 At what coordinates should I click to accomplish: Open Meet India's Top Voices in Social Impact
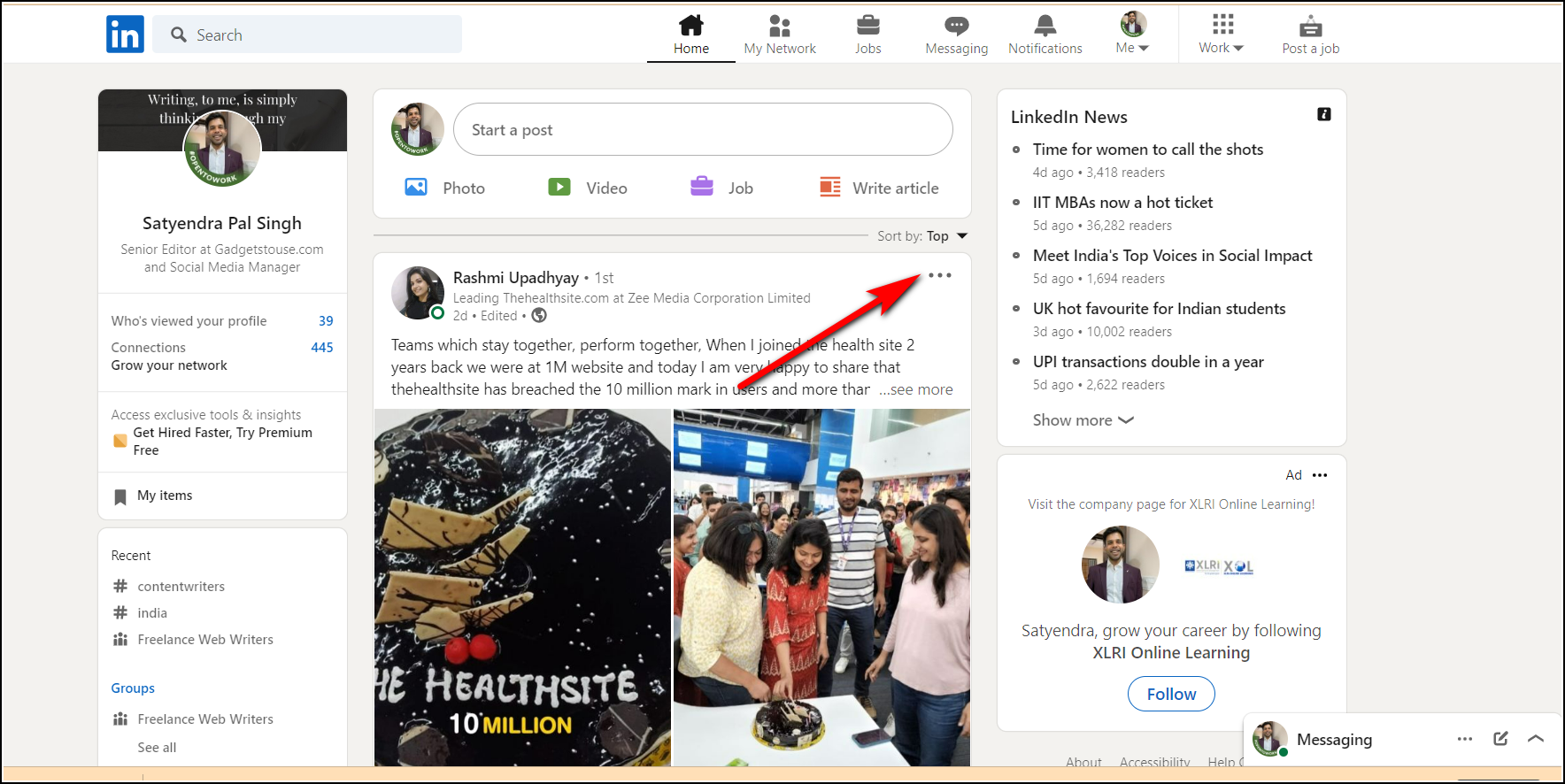(1172, 256)
